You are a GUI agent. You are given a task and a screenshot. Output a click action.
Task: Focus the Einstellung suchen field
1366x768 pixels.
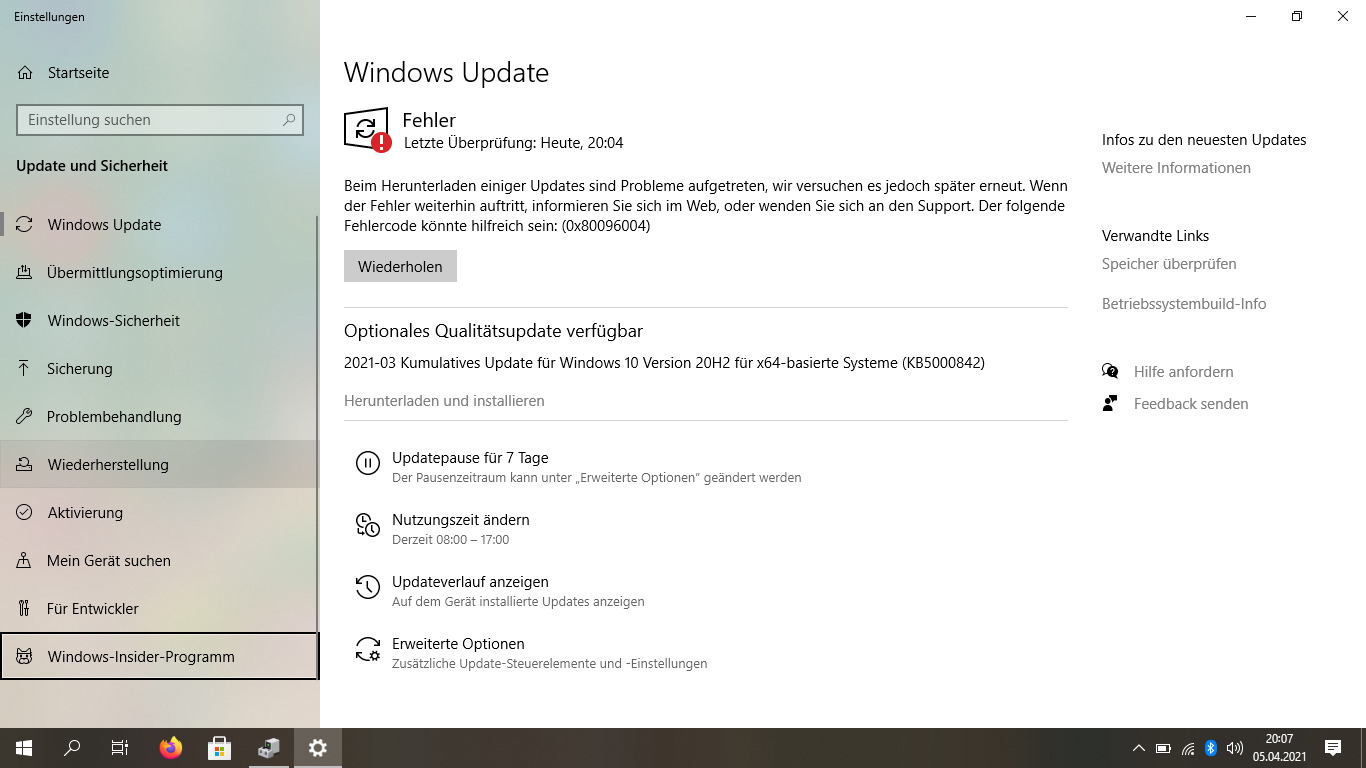(160, 120)
